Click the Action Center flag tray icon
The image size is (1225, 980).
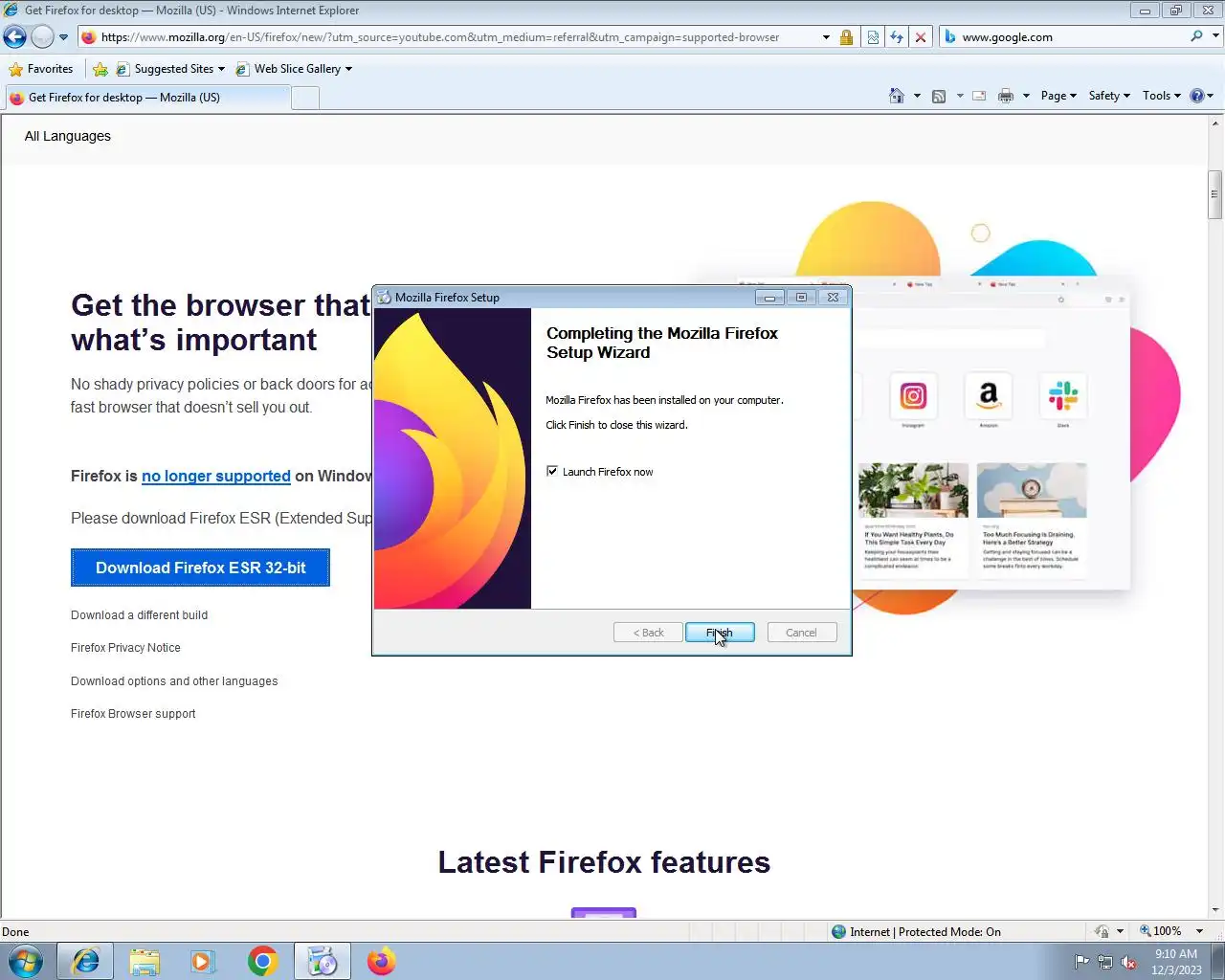(1081, 962)
